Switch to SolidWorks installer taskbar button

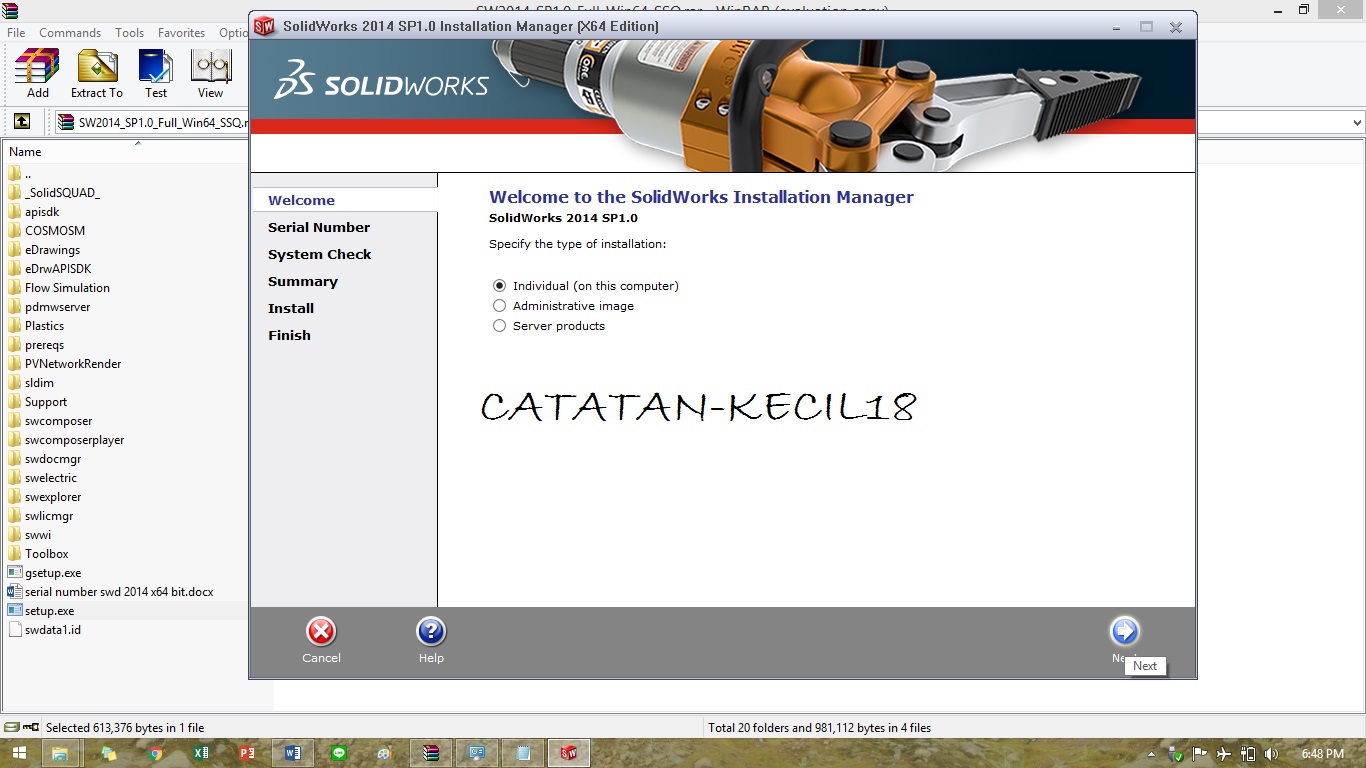569,753
